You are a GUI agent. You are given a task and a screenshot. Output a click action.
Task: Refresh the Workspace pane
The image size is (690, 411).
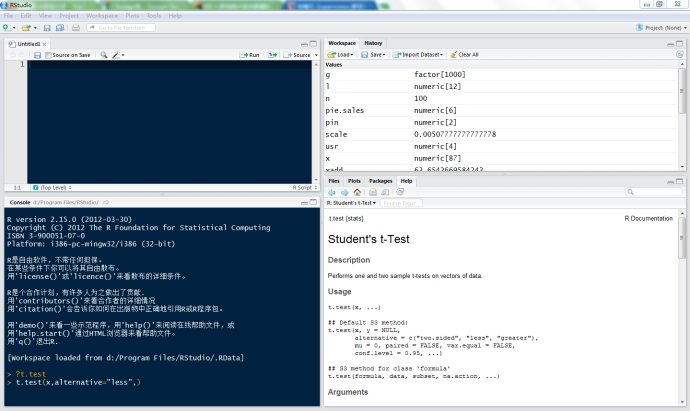click(x=680, y=55)
